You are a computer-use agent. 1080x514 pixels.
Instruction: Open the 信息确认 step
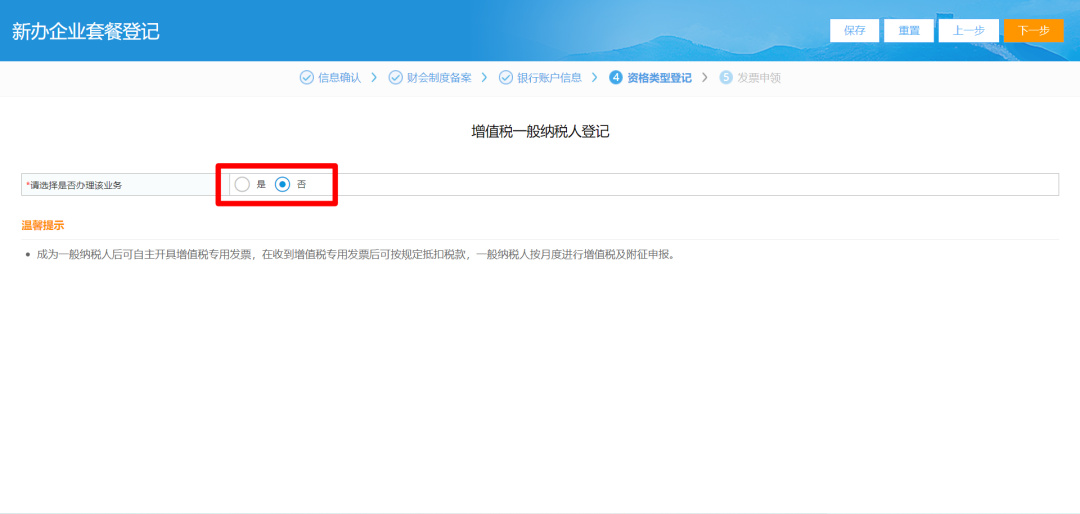pyautogui.click(x=339, y=78)
